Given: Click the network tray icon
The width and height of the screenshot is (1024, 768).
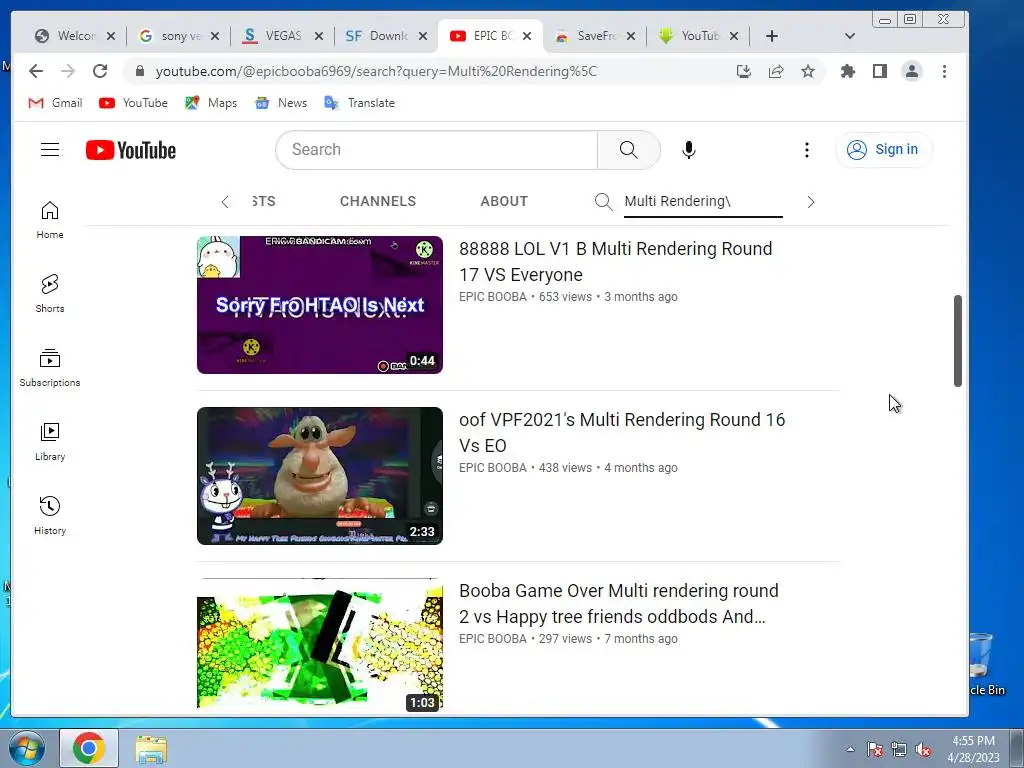Looking at the screenshot, I should [x=899, y=750].
